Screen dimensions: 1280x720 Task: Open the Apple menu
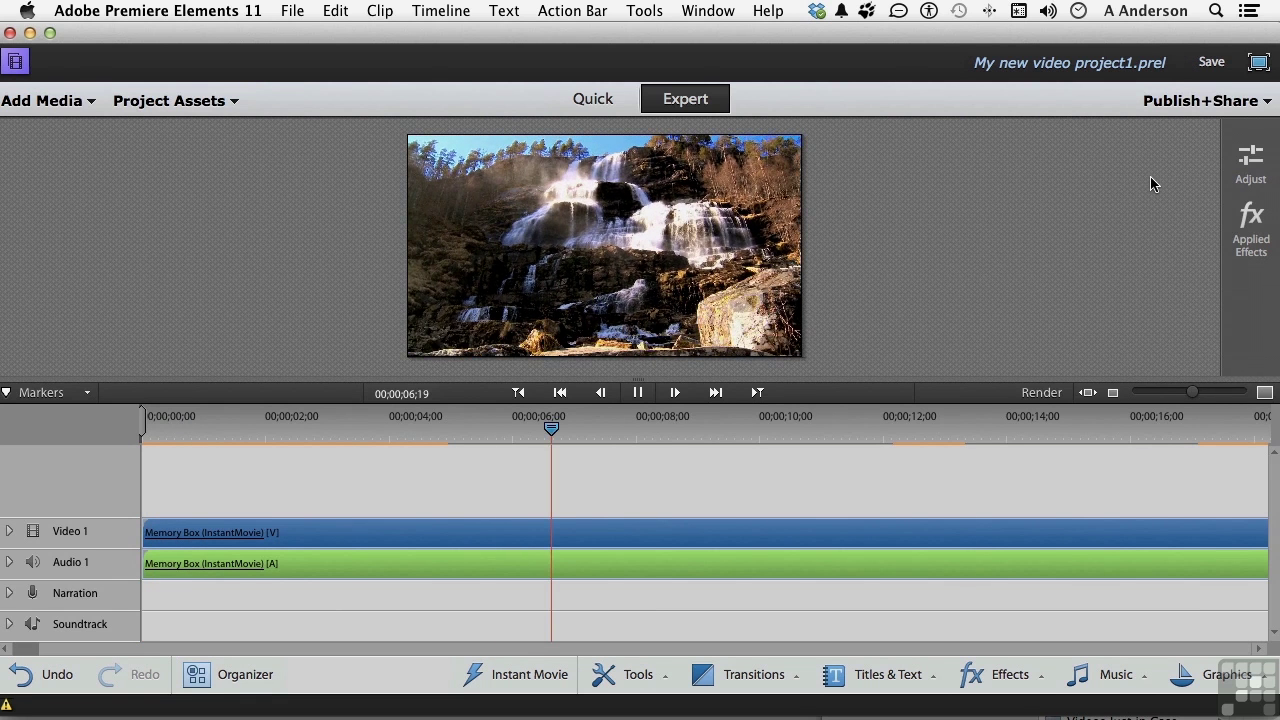click(27, 11)
